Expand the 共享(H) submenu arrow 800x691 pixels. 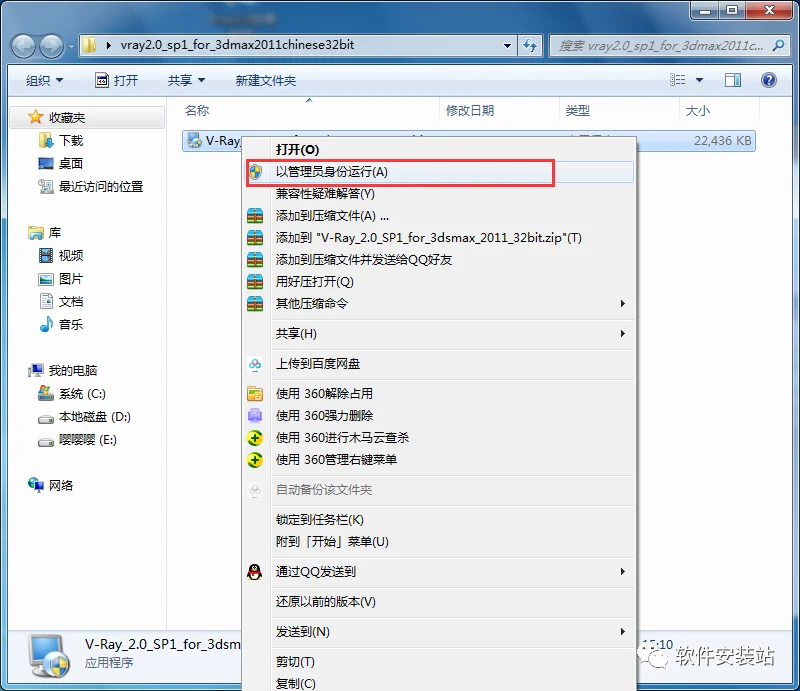622,334
